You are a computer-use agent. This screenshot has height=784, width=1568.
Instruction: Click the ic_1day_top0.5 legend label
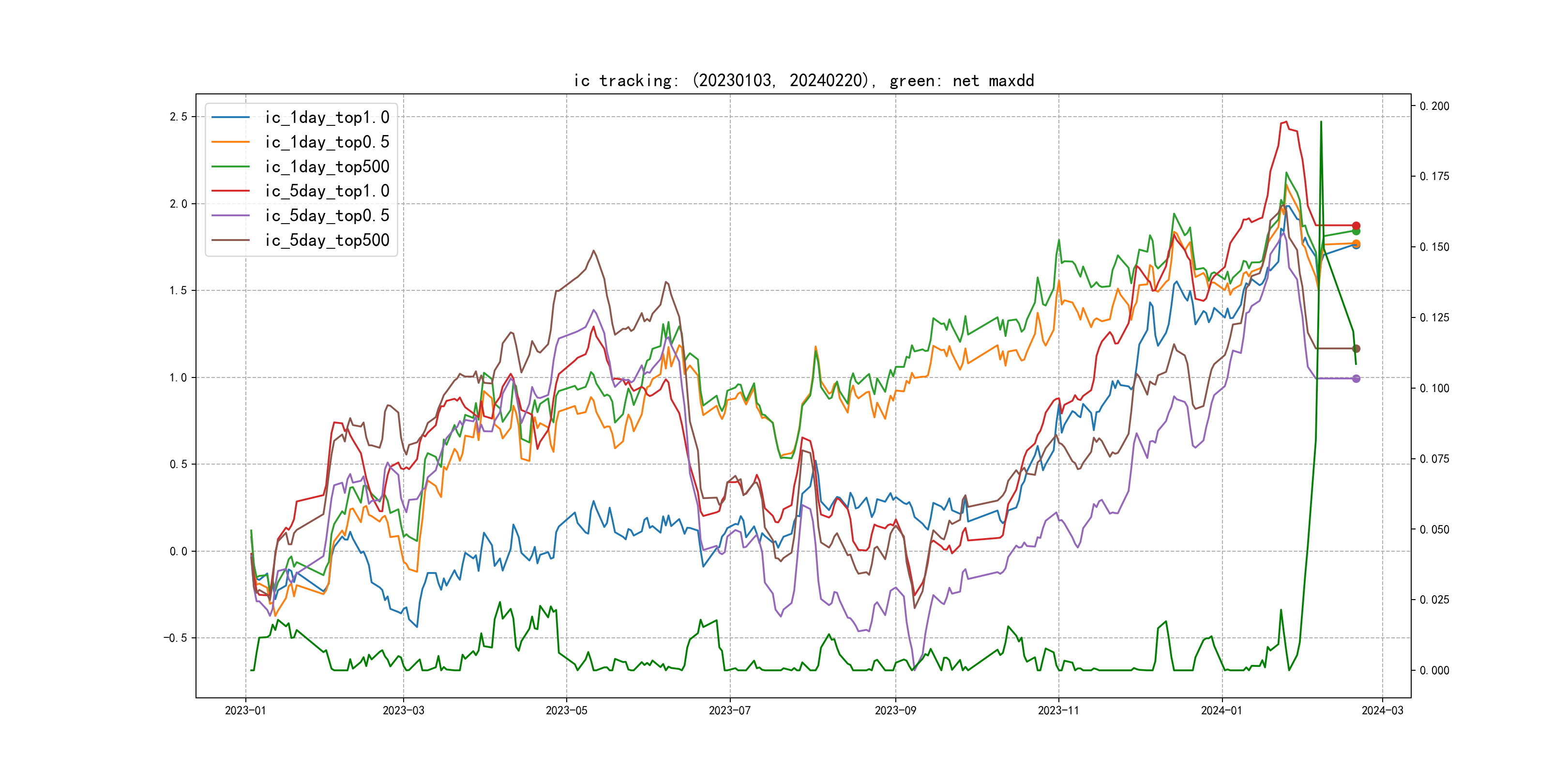pyautogui.click(x=327, y=142)
